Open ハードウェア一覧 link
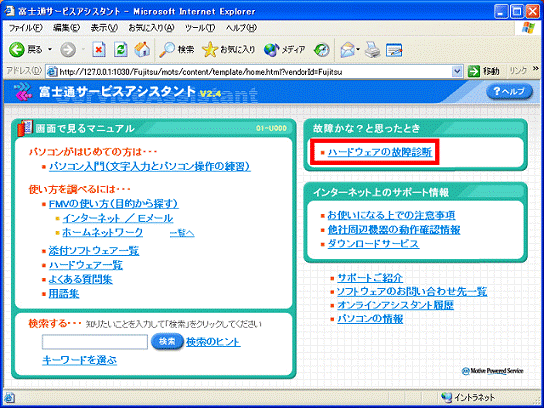The height and width of the screenshot is (408, 544). click(x=86, y=265)
